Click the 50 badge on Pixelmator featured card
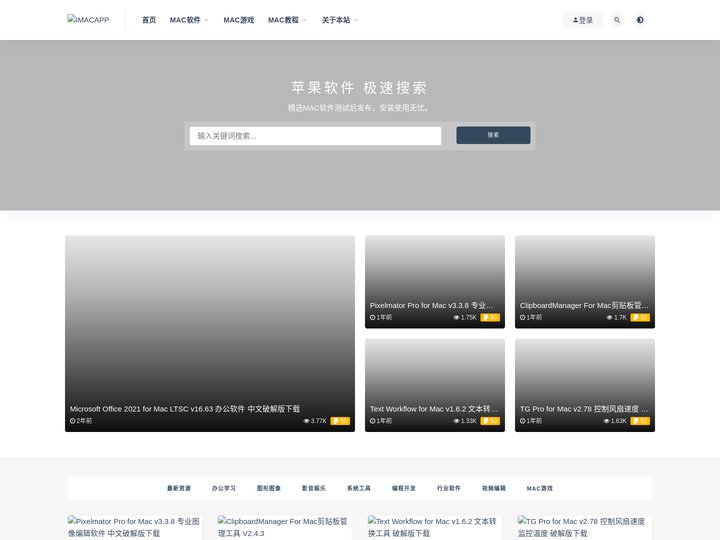720x540 pixels. [490, 317]
